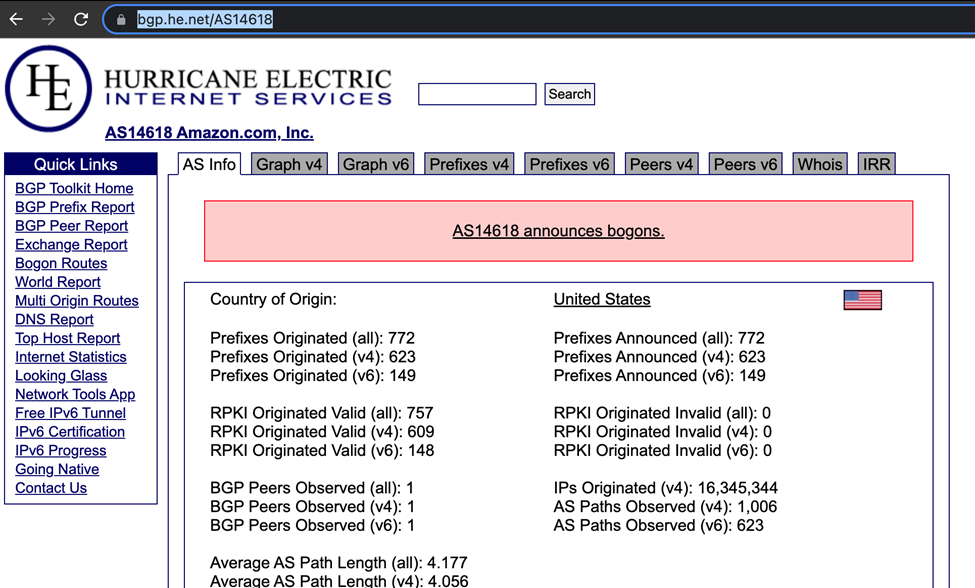Open Looking Glass link

61,375
